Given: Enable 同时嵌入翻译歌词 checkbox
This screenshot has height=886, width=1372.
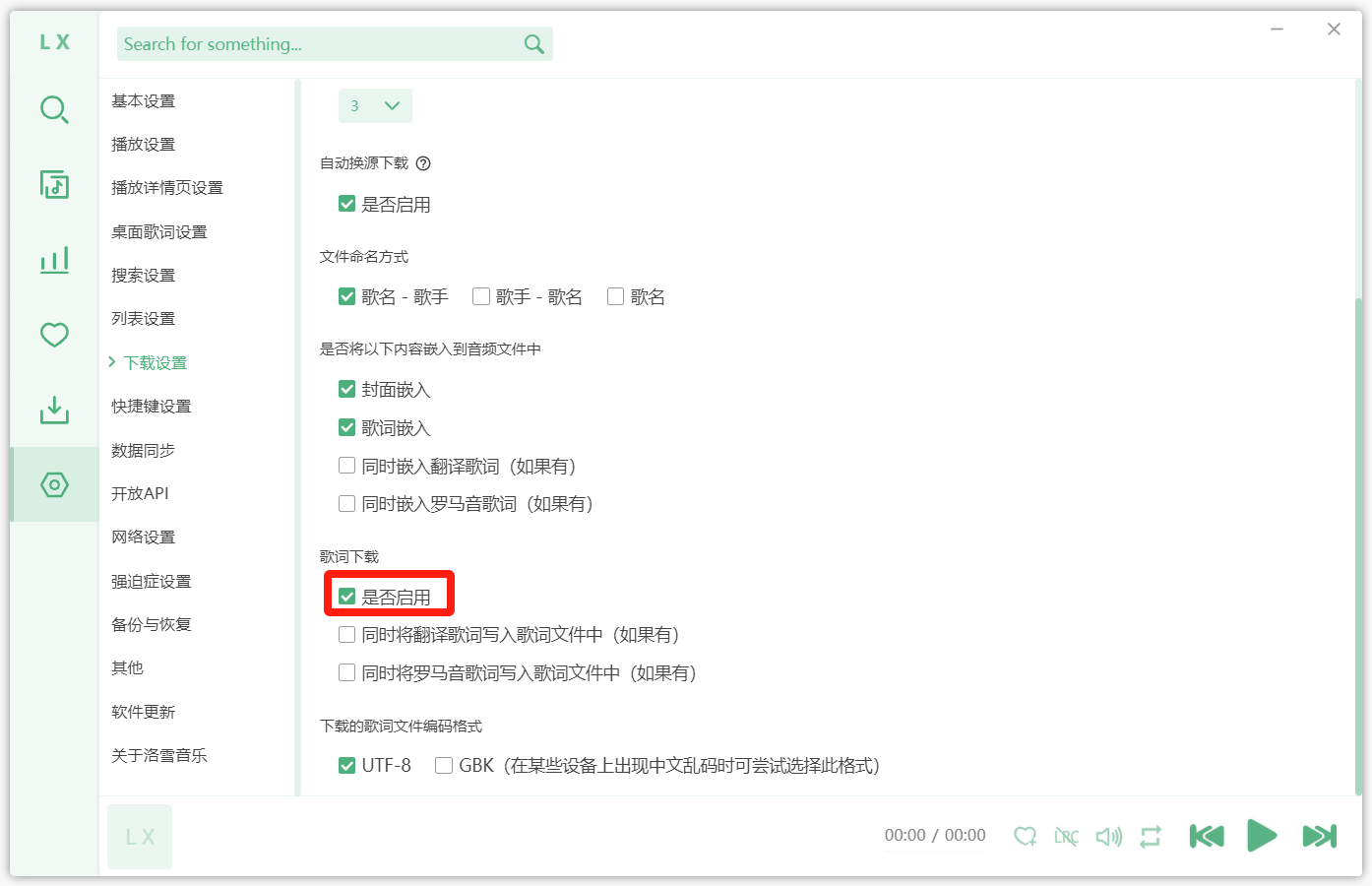Looking at the screenshot, I should [x=346, y=466].
